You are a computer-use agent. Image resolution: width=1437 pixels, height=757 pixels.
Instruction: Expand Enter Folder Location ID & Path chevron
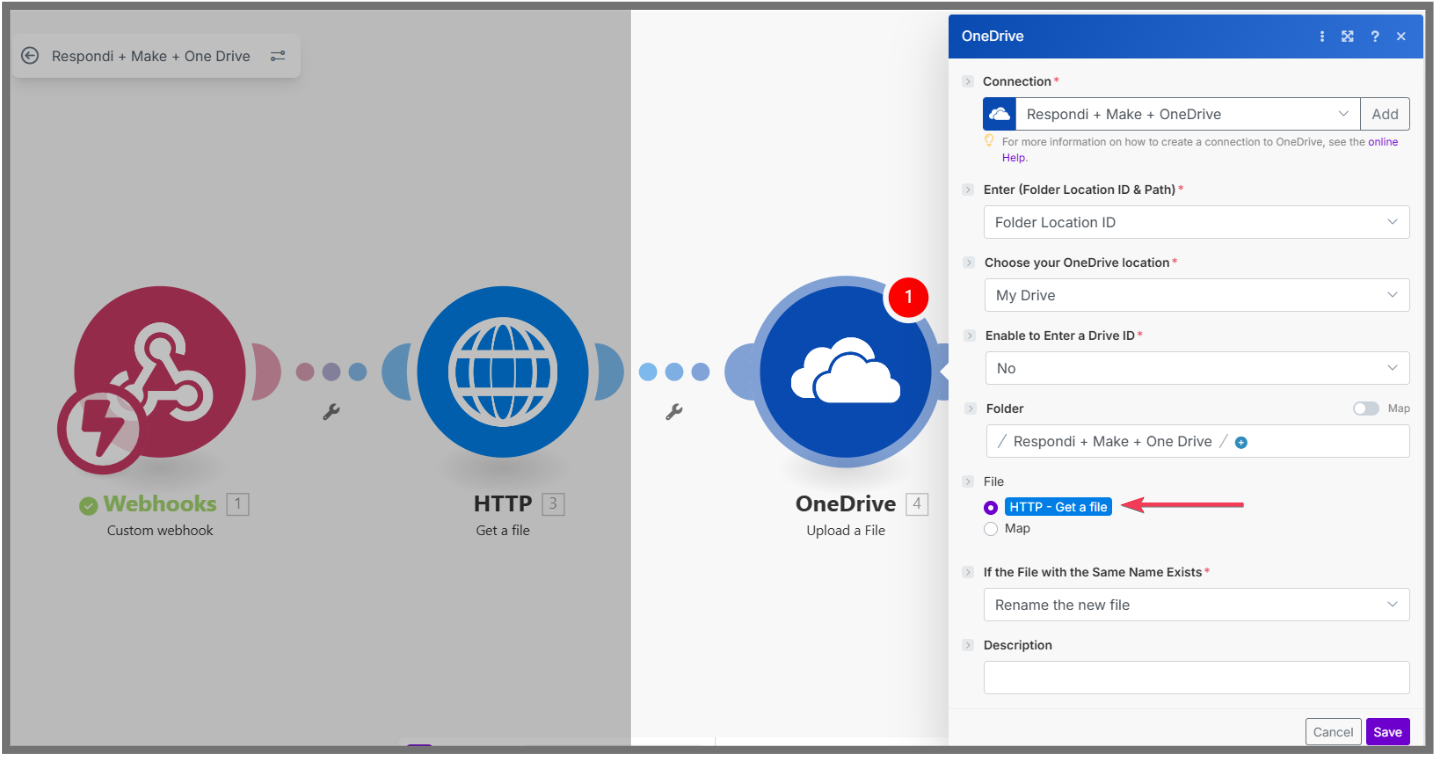pyautogui.click(x=967, y=189)
